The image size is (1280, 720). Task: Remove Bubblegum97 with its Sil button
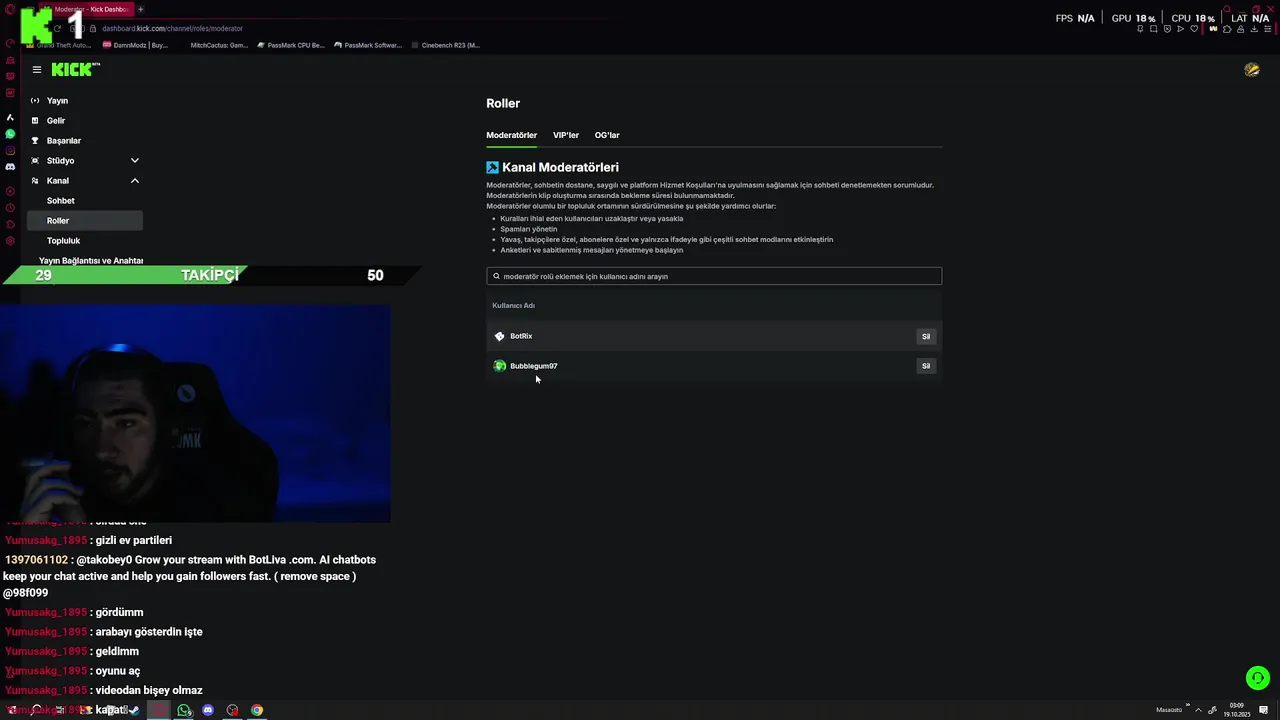(926, 366)
